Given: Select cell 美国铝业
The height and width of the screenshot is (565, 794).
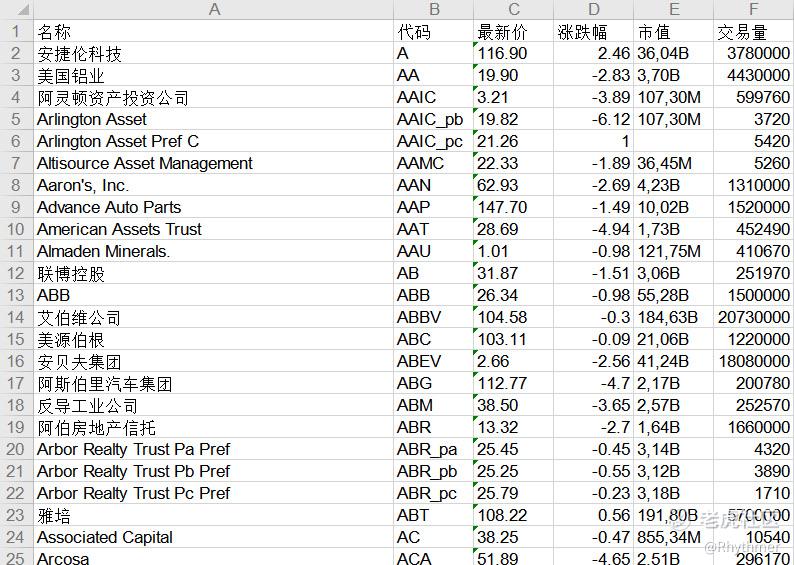Looking at the screenshot, I should [x=213, y=75].
